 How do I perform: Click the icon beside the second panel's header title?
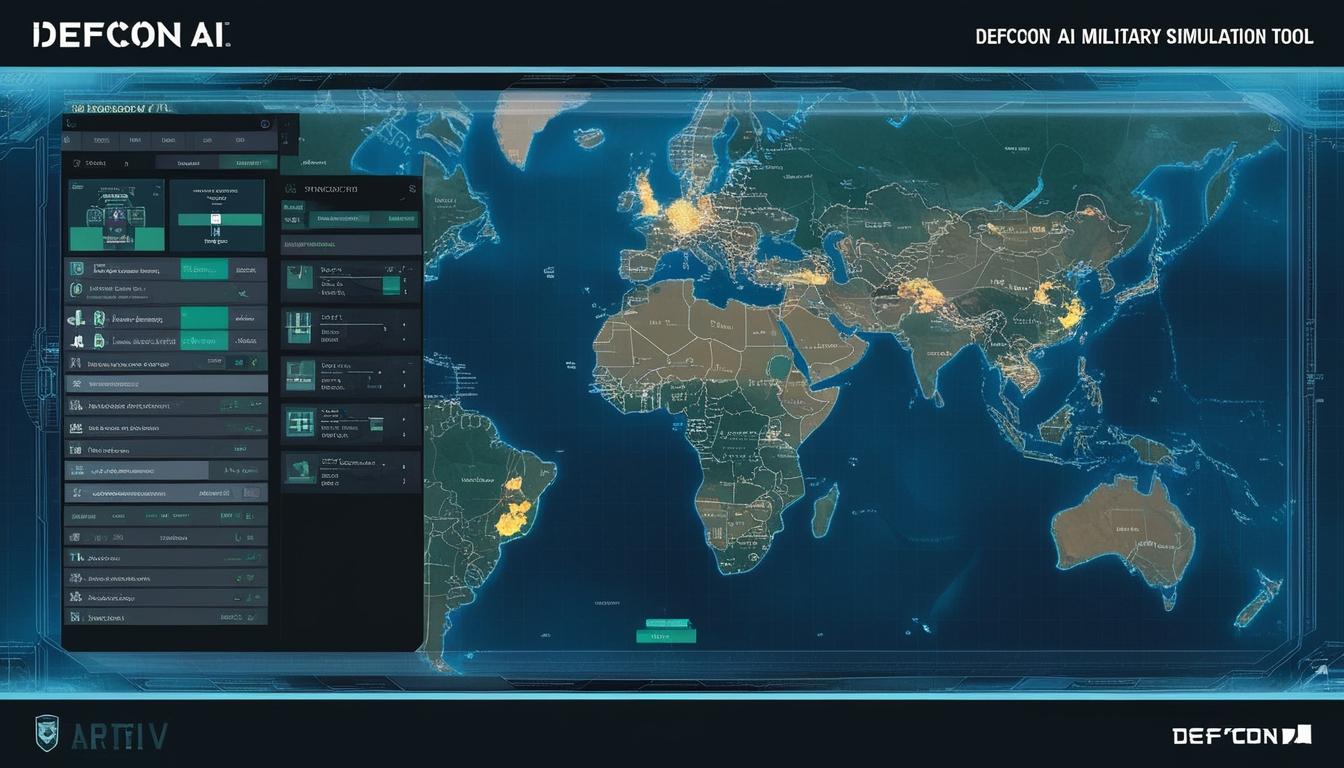[x=291, y=188]
